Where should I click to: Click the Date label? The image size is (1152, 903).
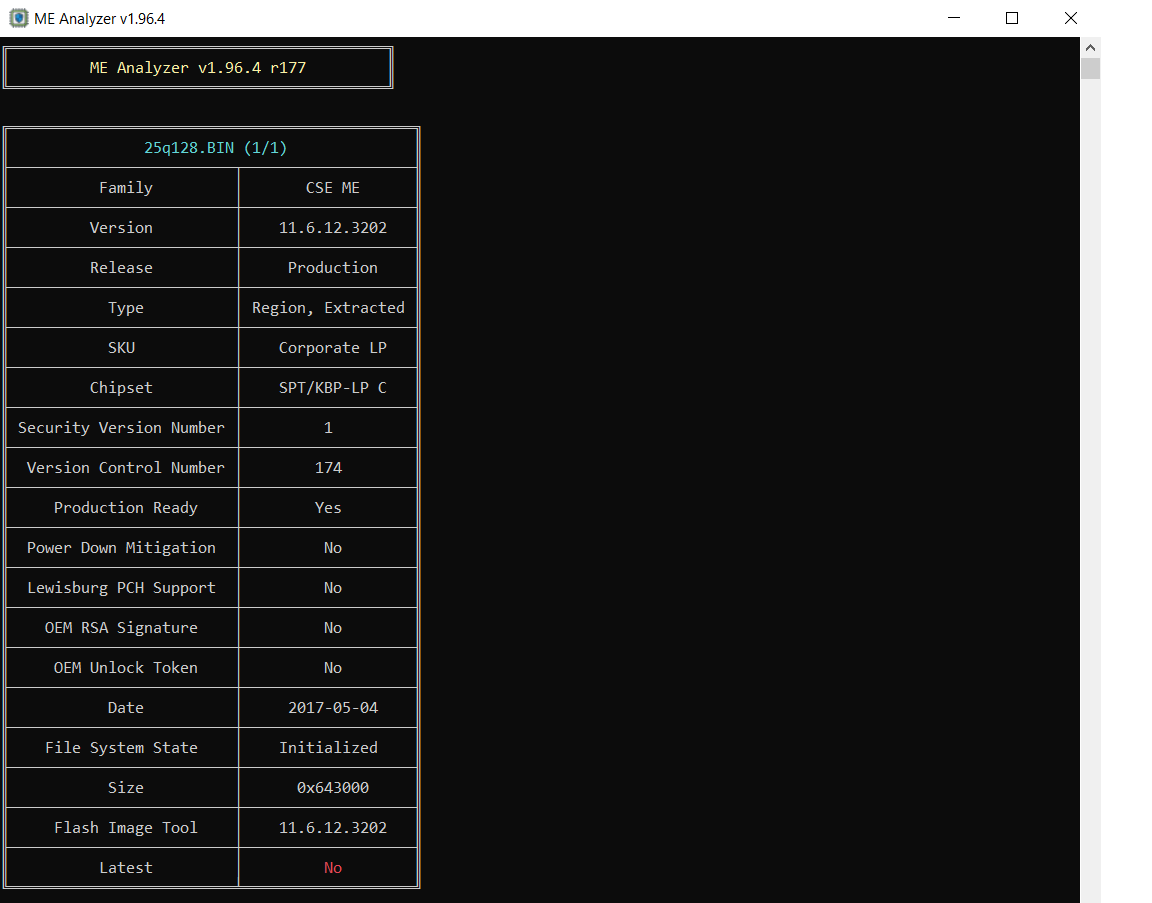click(126, 708)
